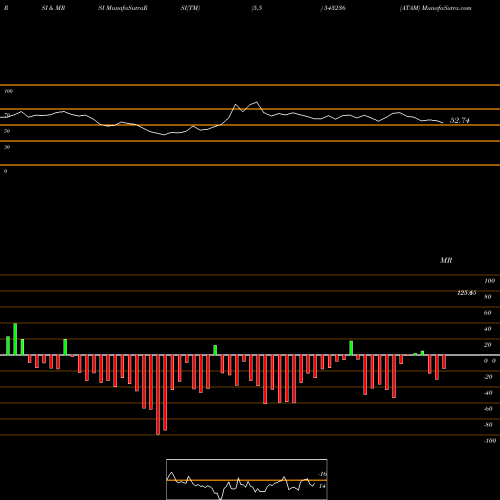Click the 70 label on RSI axis
This screenshot has width=500, height=500.
7,115
